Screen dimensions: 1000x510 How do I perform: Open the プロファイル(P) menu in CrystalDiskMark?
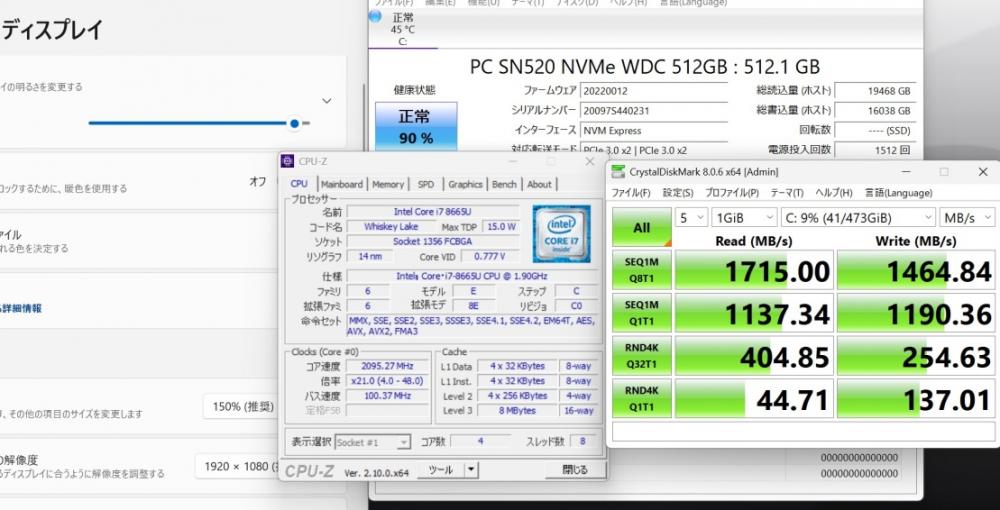click(732, 193)
